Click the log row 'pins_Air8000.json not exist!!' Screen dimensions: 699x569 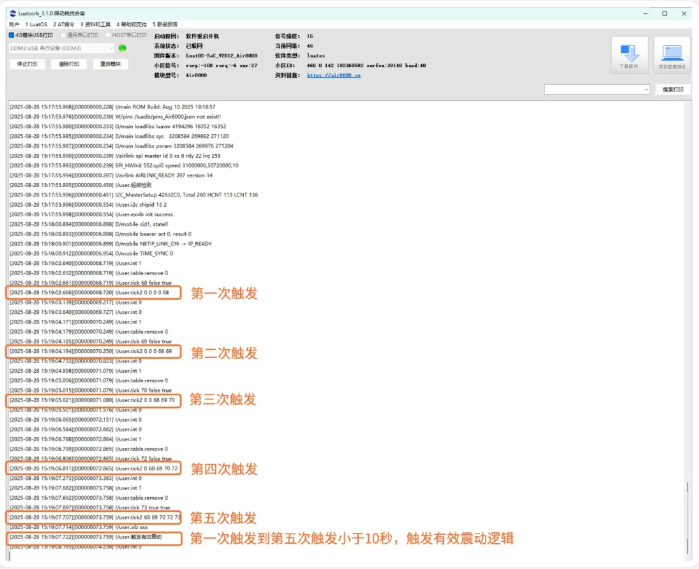pyautogui.click(x=115, y=117)
